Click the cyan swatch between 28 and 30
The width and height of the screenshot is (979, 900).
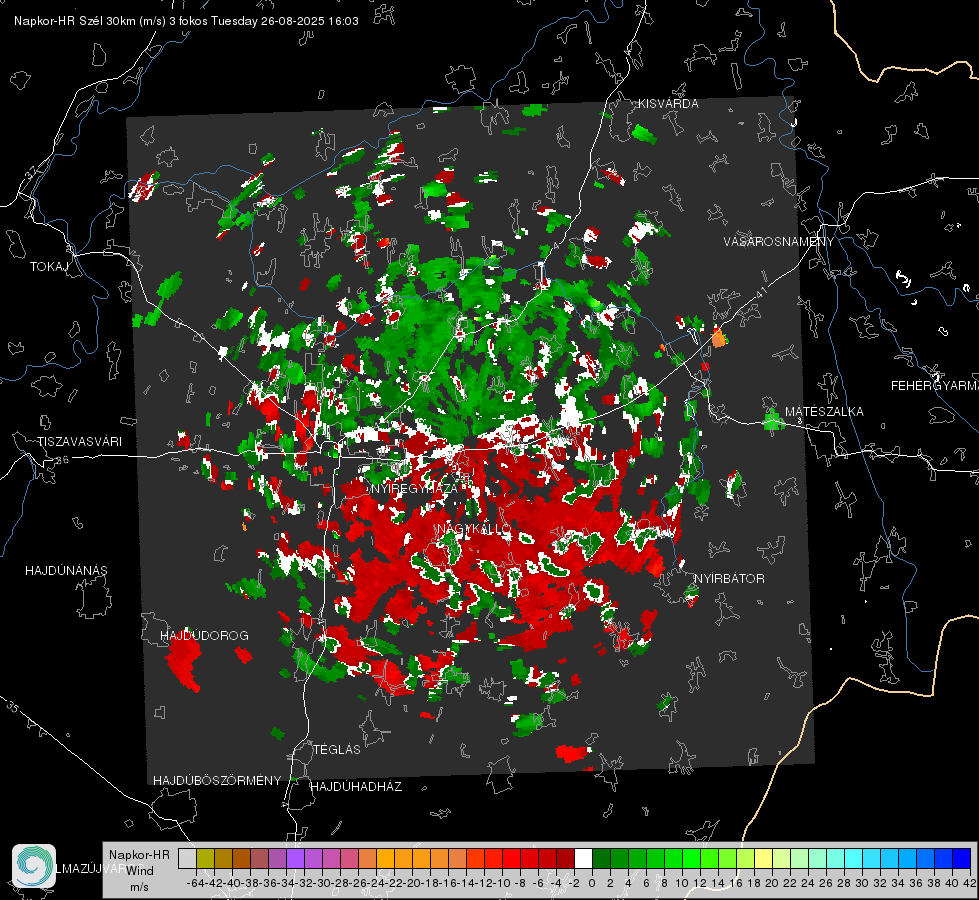click(854, 859)
